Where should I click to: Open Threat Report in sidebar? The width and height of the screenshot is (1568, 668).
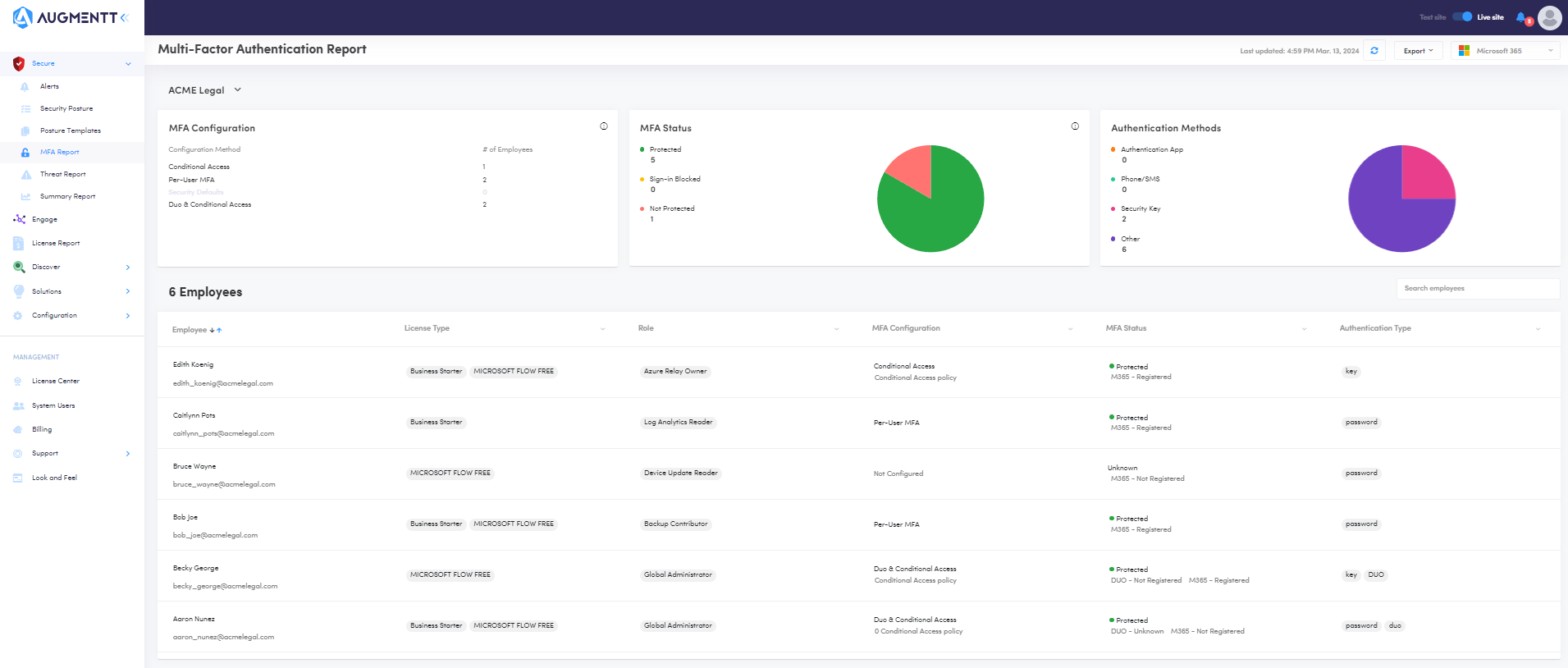(62, 175)
